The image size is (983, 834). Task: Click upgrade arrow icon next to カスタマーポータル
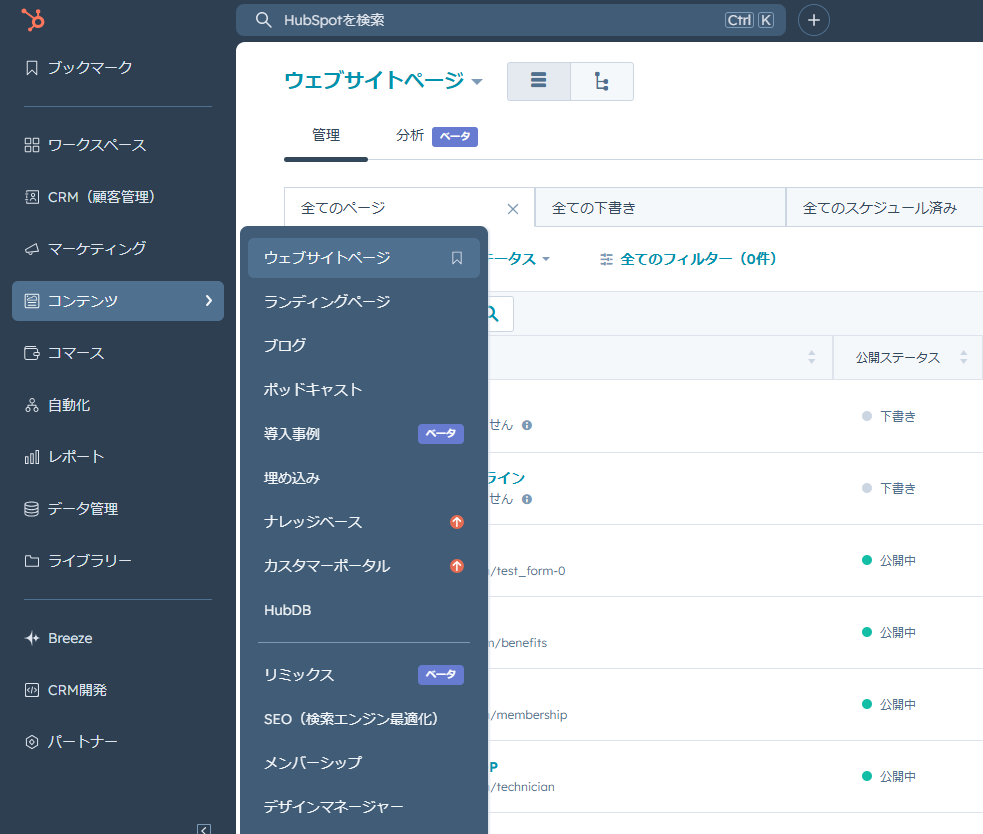(x=457, y=566)
